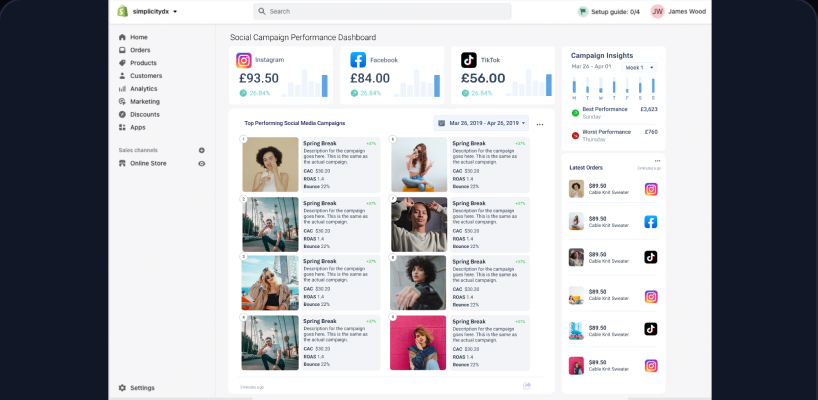Click the Latest Orders heading

click(586, 168)
